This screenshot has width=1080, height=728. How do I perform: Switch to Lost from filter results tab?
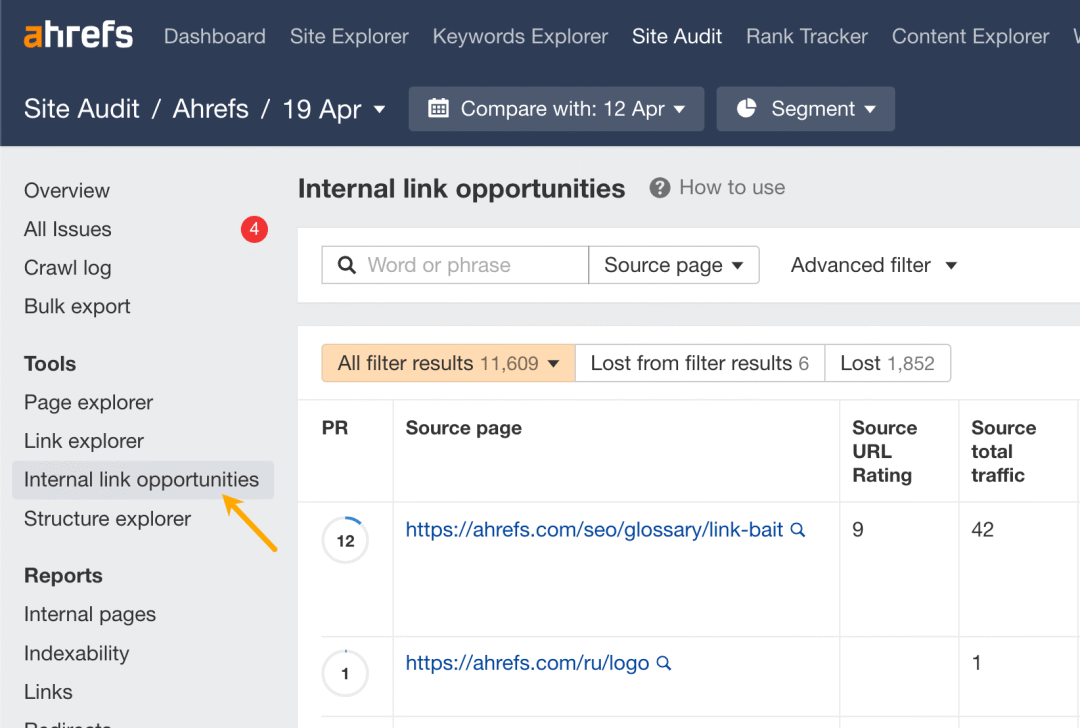point(700,363)
